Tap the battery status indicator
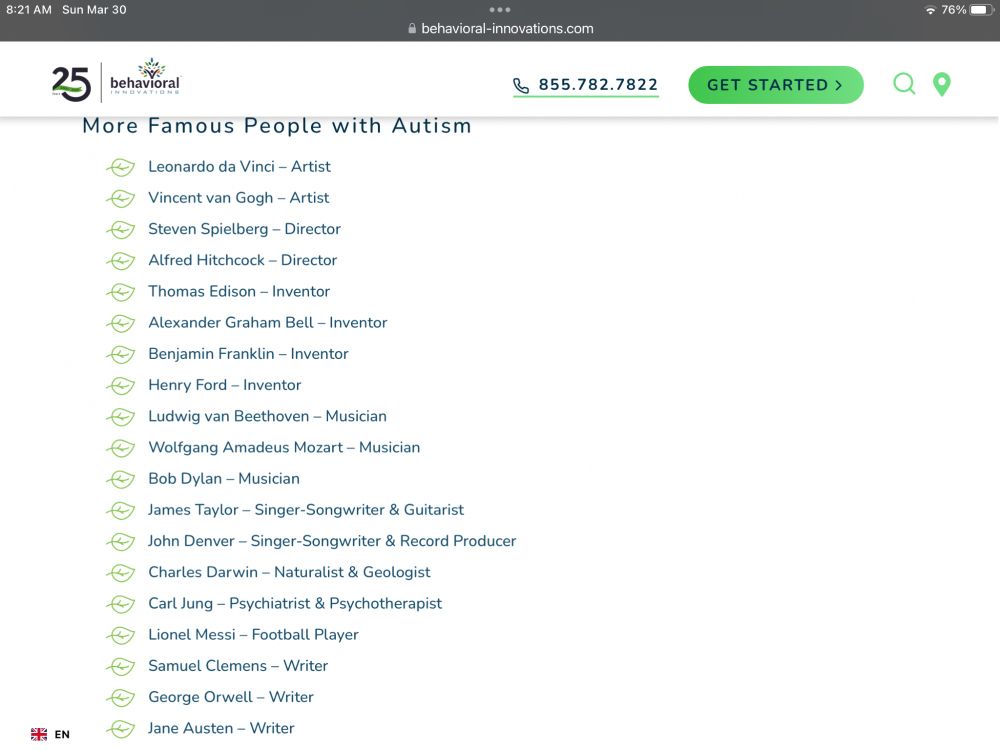Screen dimensions: 1000x750 979,10
